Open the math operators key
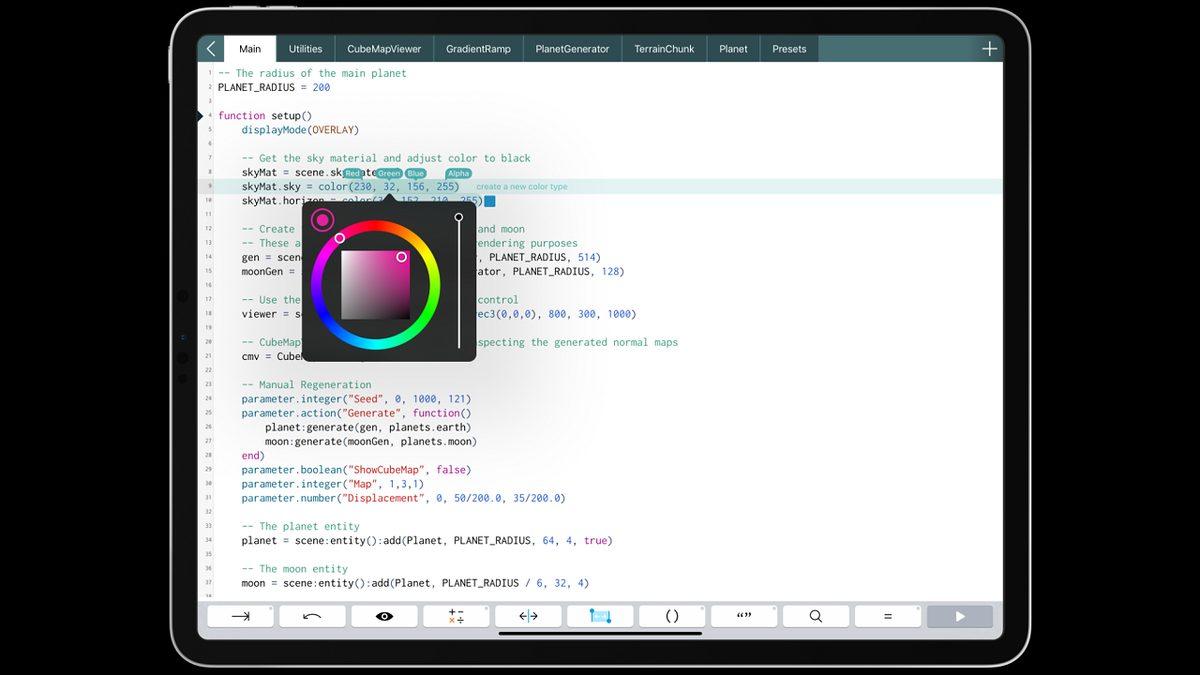 pyautogui.click(x=456, y=616)
